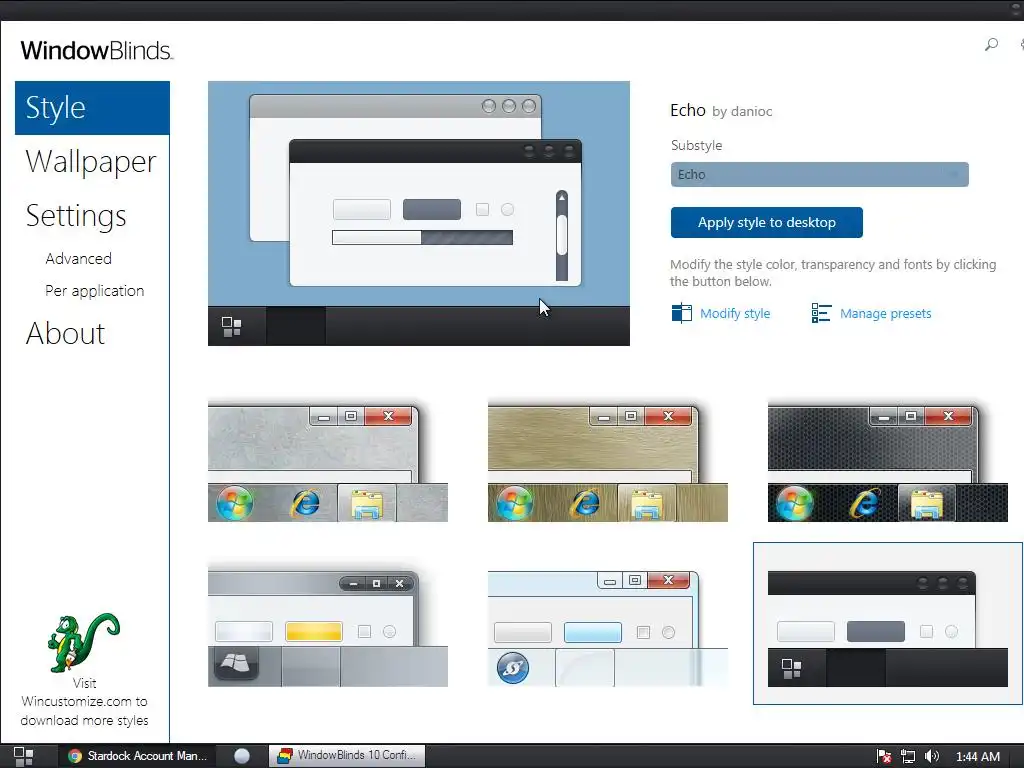Click the 'by danioc' author text

pyautogui.click(x=742, y=112)
